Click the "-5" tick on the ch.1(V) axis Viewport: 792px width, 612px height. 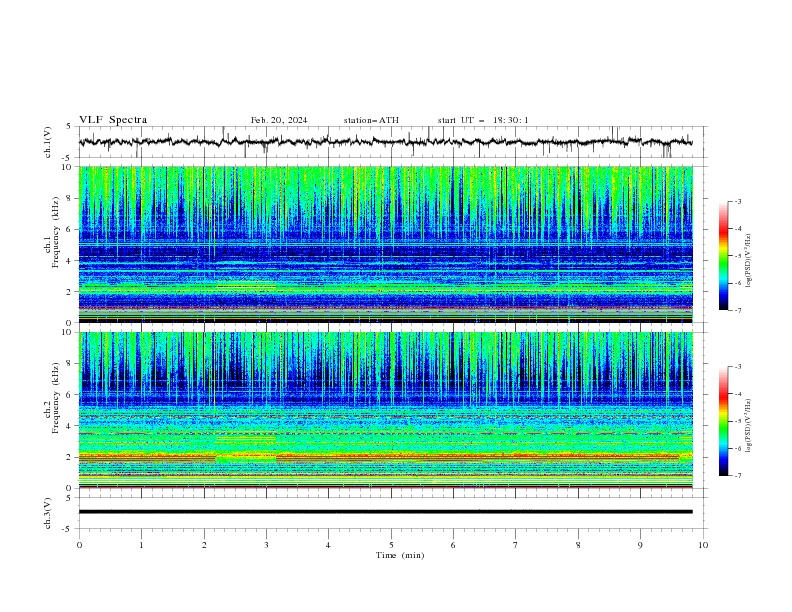click(67, 158)
